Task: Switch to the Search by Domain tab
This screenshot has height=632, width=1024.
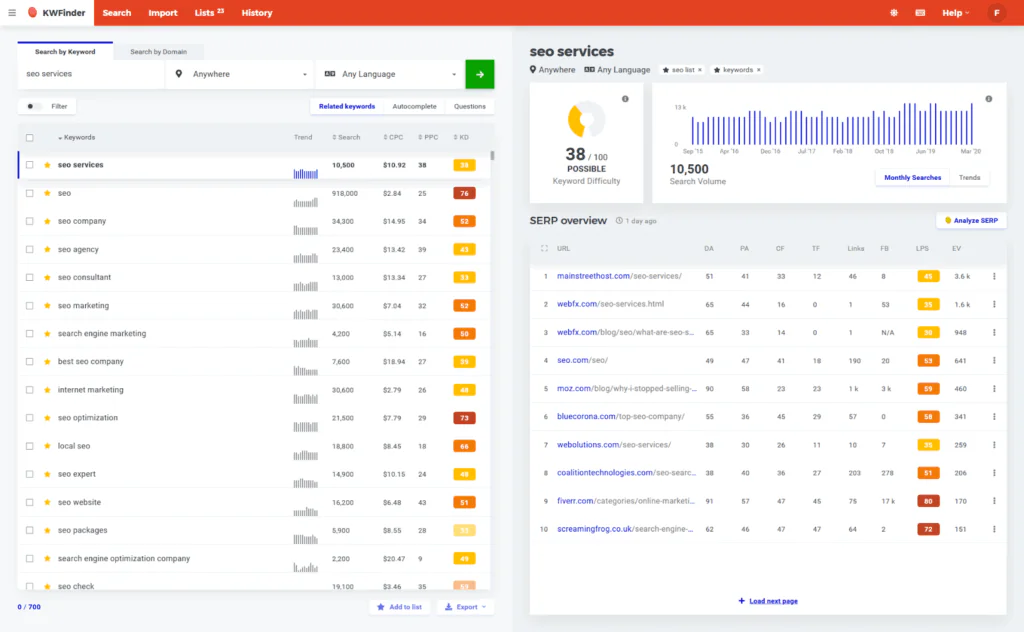Action: click(x=160, y=49)
